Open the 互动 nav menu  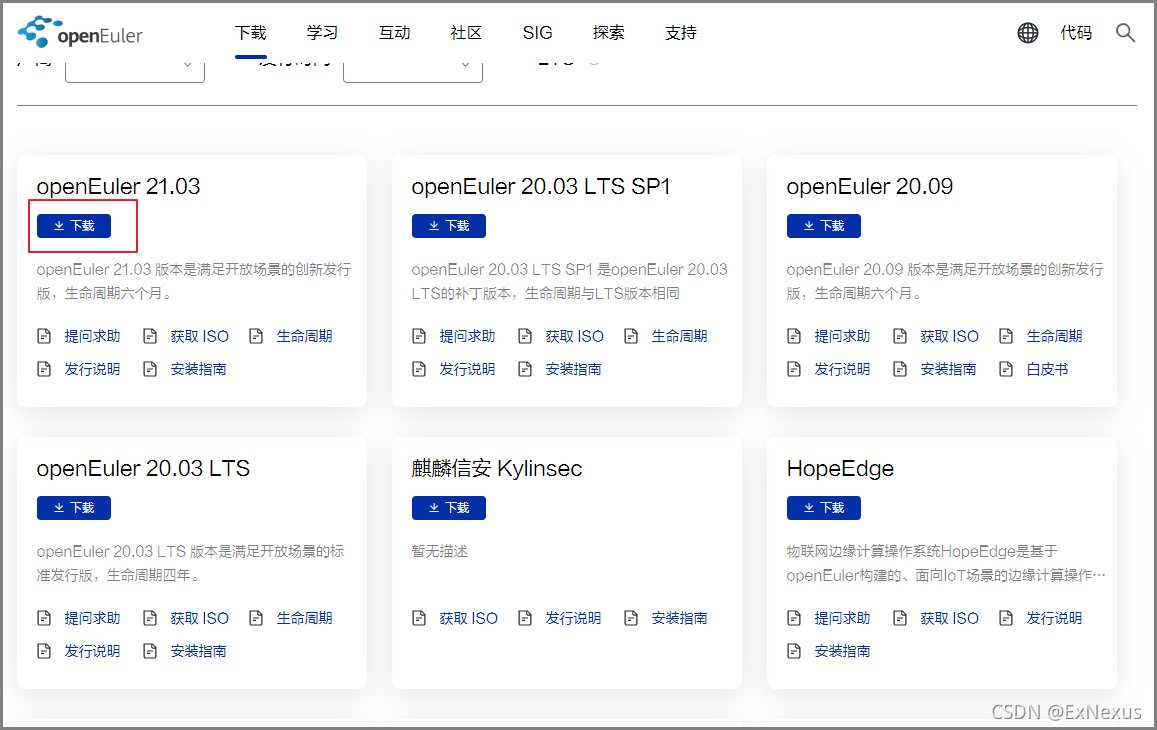[x=394, y=32]
